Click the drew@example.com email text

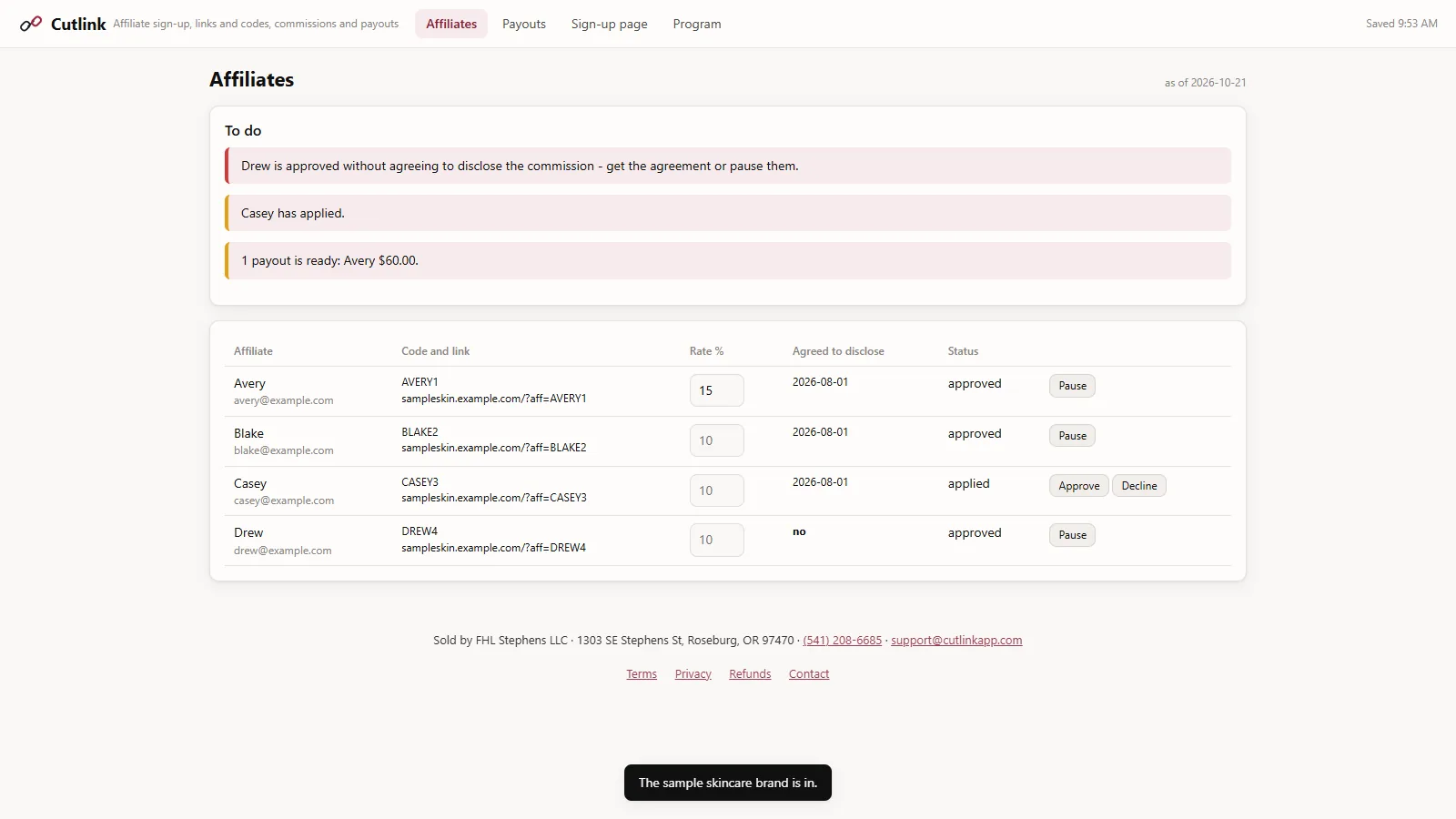(x=283, y=551)
